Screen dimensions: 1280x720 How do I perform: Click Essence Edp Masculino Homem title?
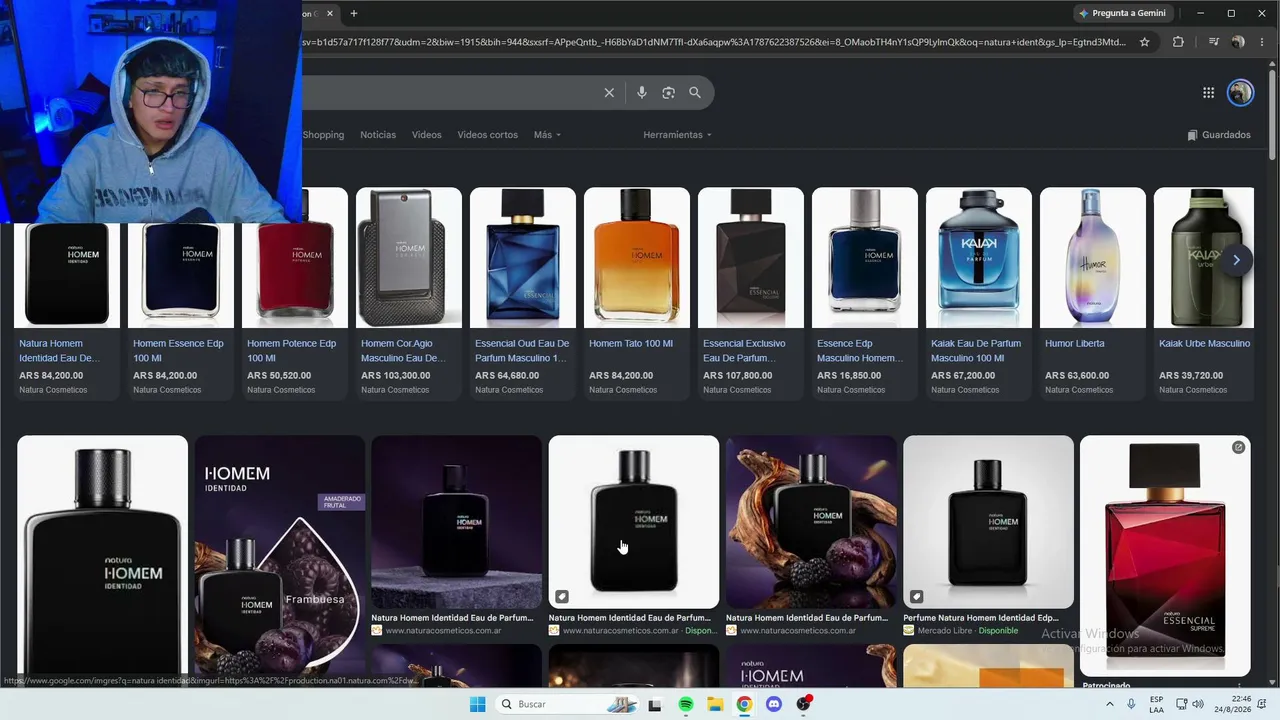[860, 350]
